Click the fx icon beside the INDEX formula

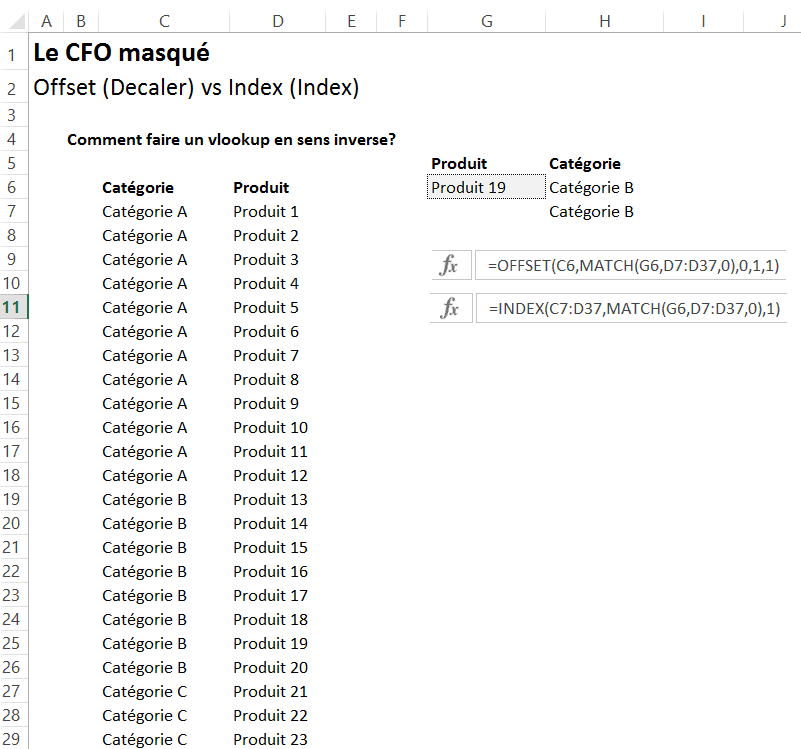pos(450,309)
